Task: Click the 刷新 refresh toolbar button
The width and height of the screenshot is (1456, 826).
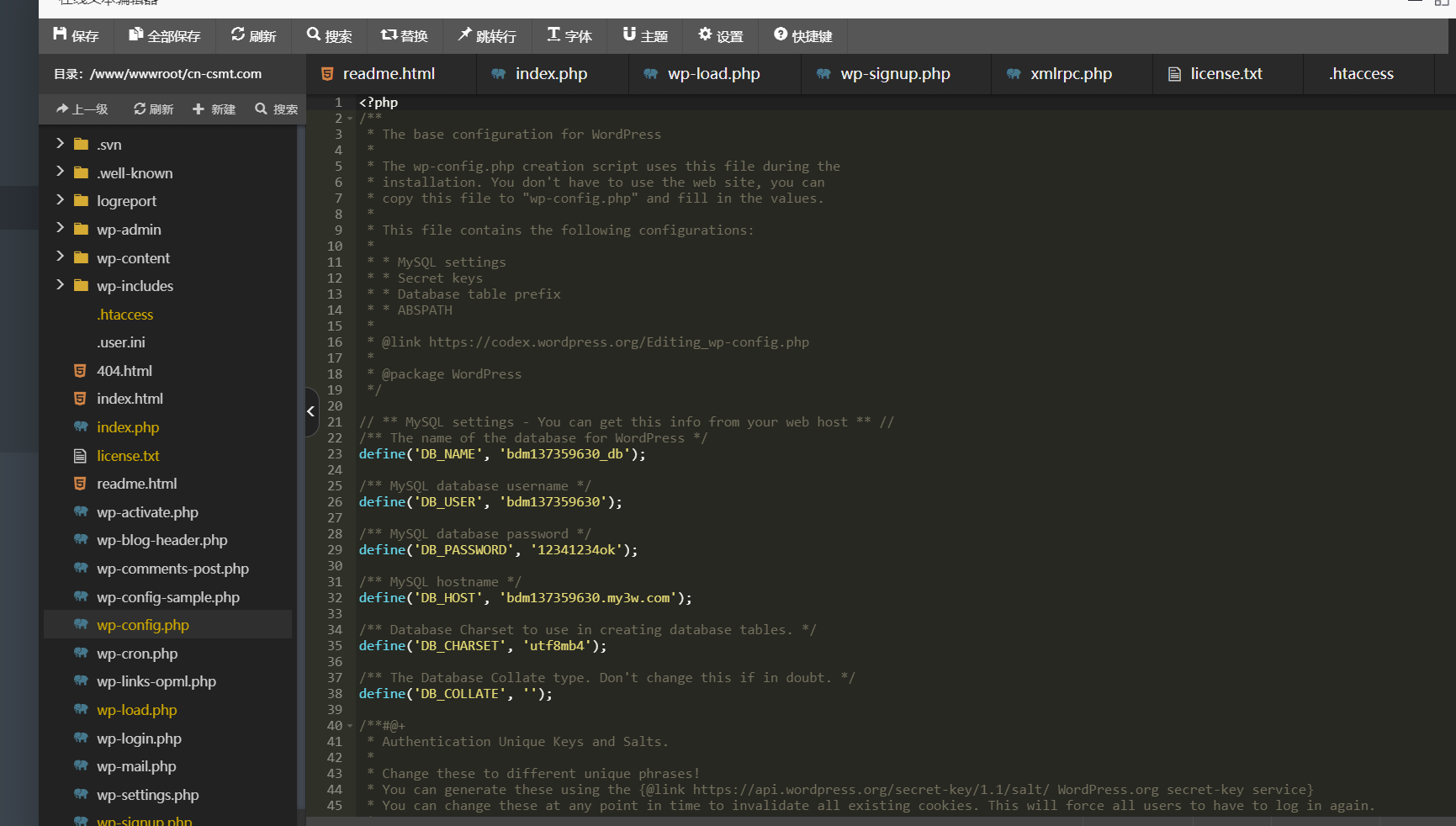Action: pyautogui.click(x=253, y=35)
